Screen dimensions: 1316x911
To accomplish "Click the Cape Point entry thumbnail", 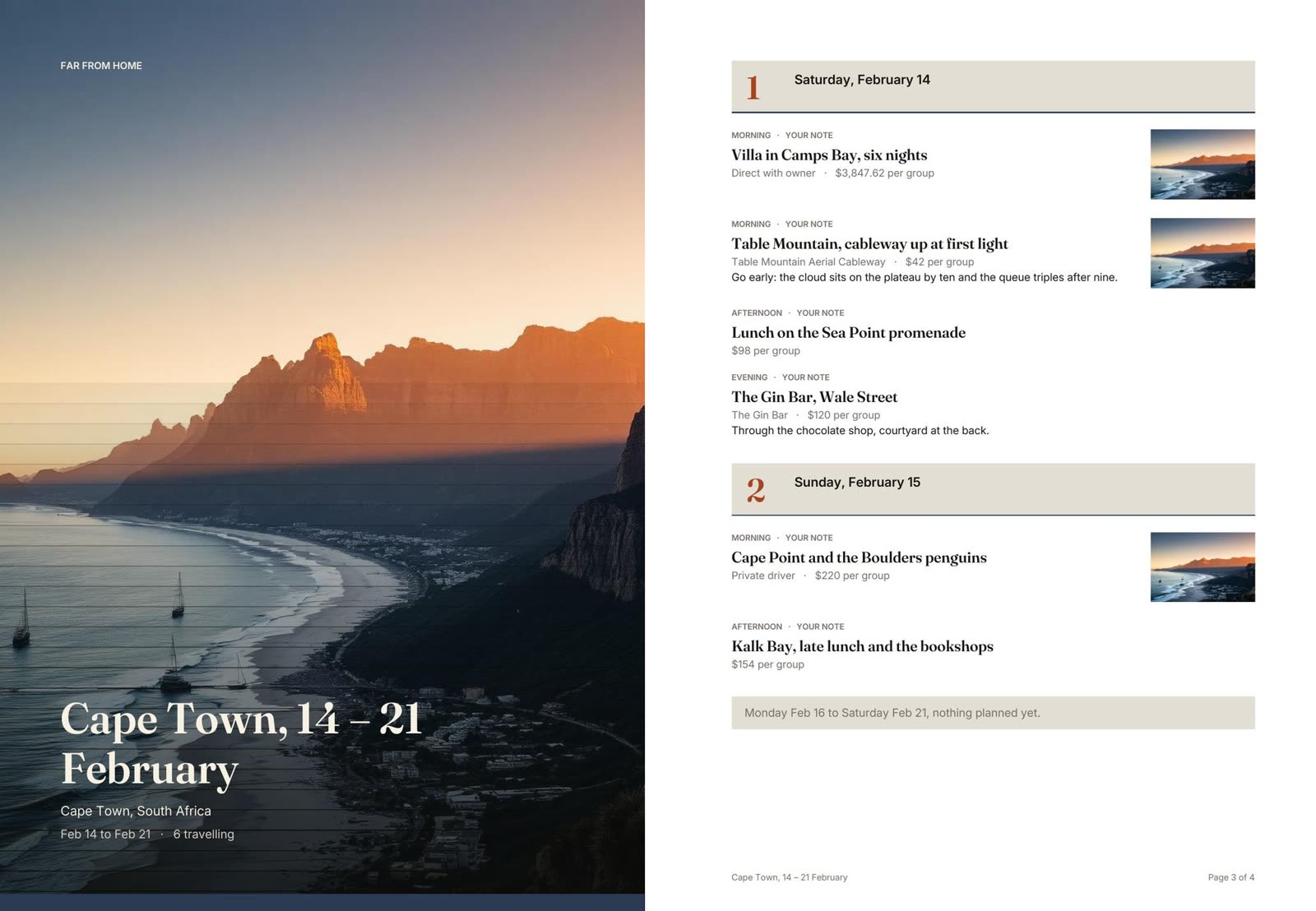I will click(x=1202, y=567).
